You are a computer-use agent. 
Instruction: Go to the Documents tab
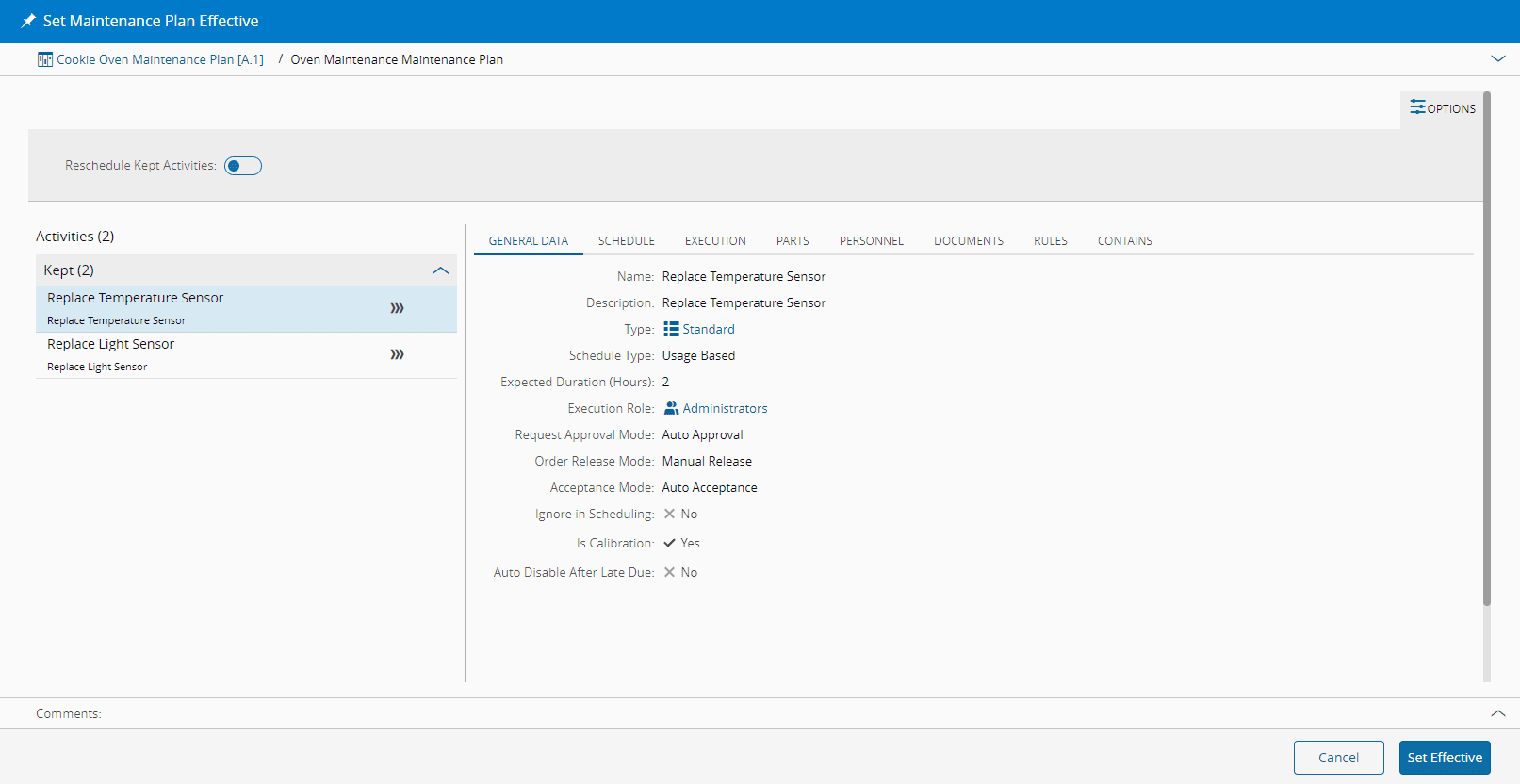968,241
